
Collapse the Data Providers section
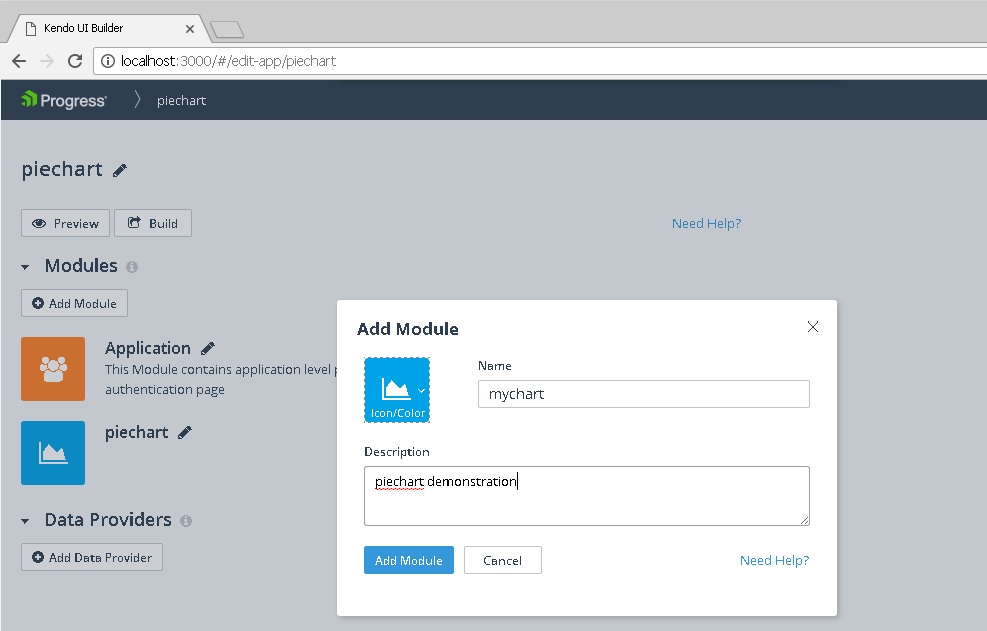click(25, 521)
